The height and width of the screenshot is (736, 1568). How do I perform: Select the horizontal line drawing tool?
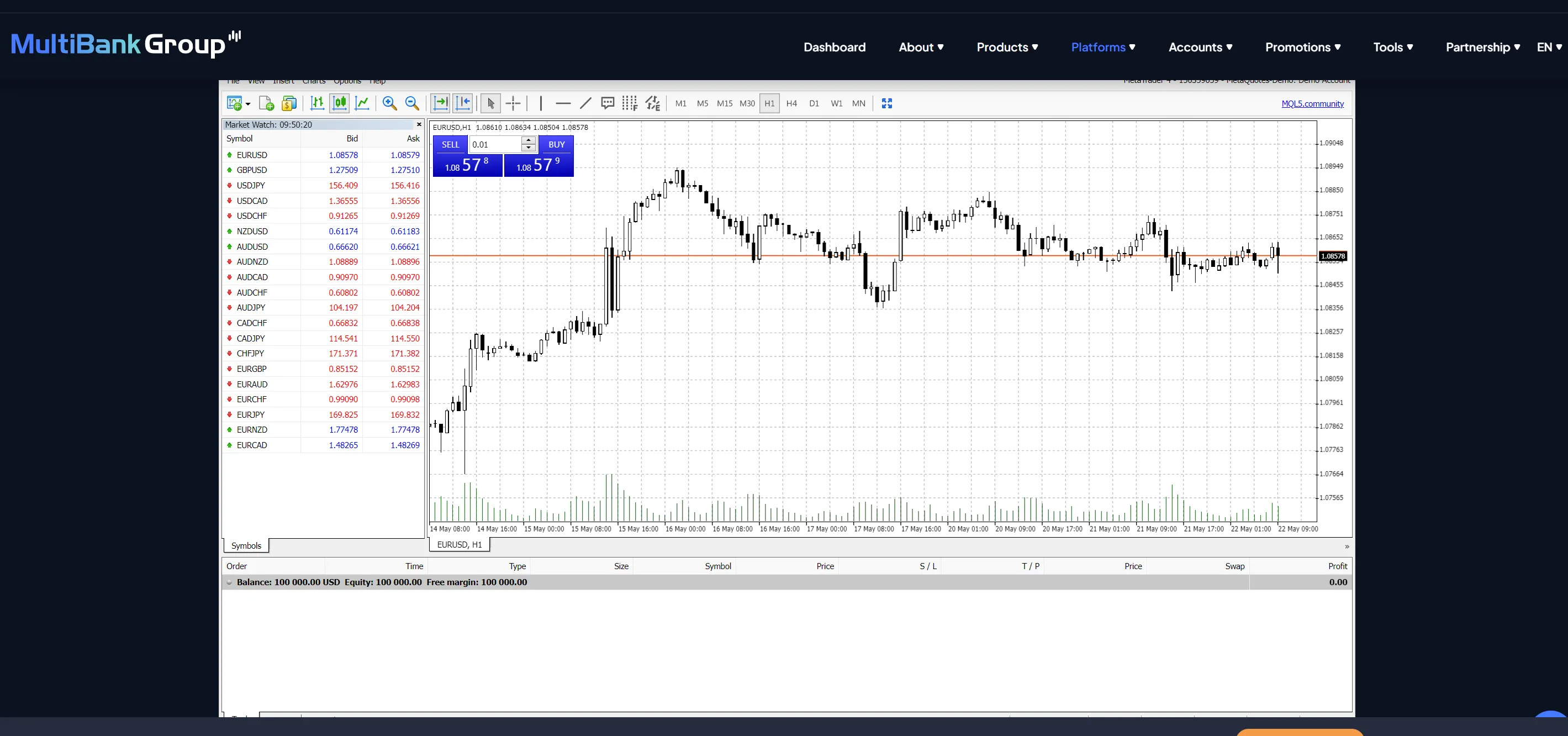pos(563,103)
